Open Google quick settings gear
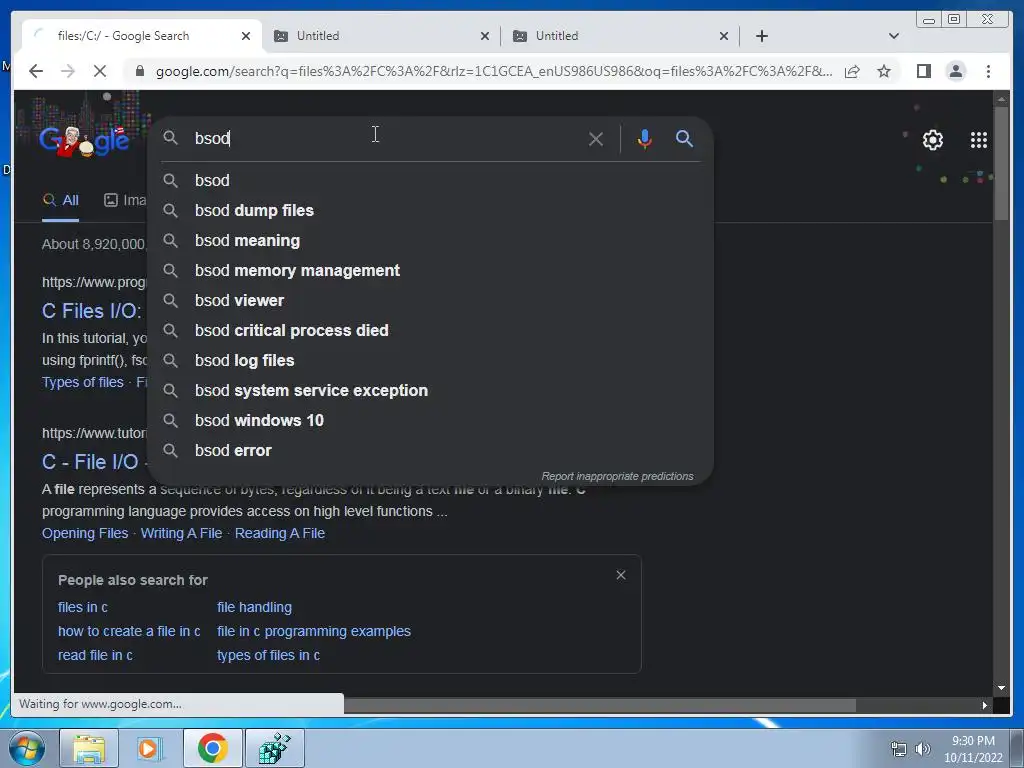The image size is (1024, 768). click(x=933, y=140)
